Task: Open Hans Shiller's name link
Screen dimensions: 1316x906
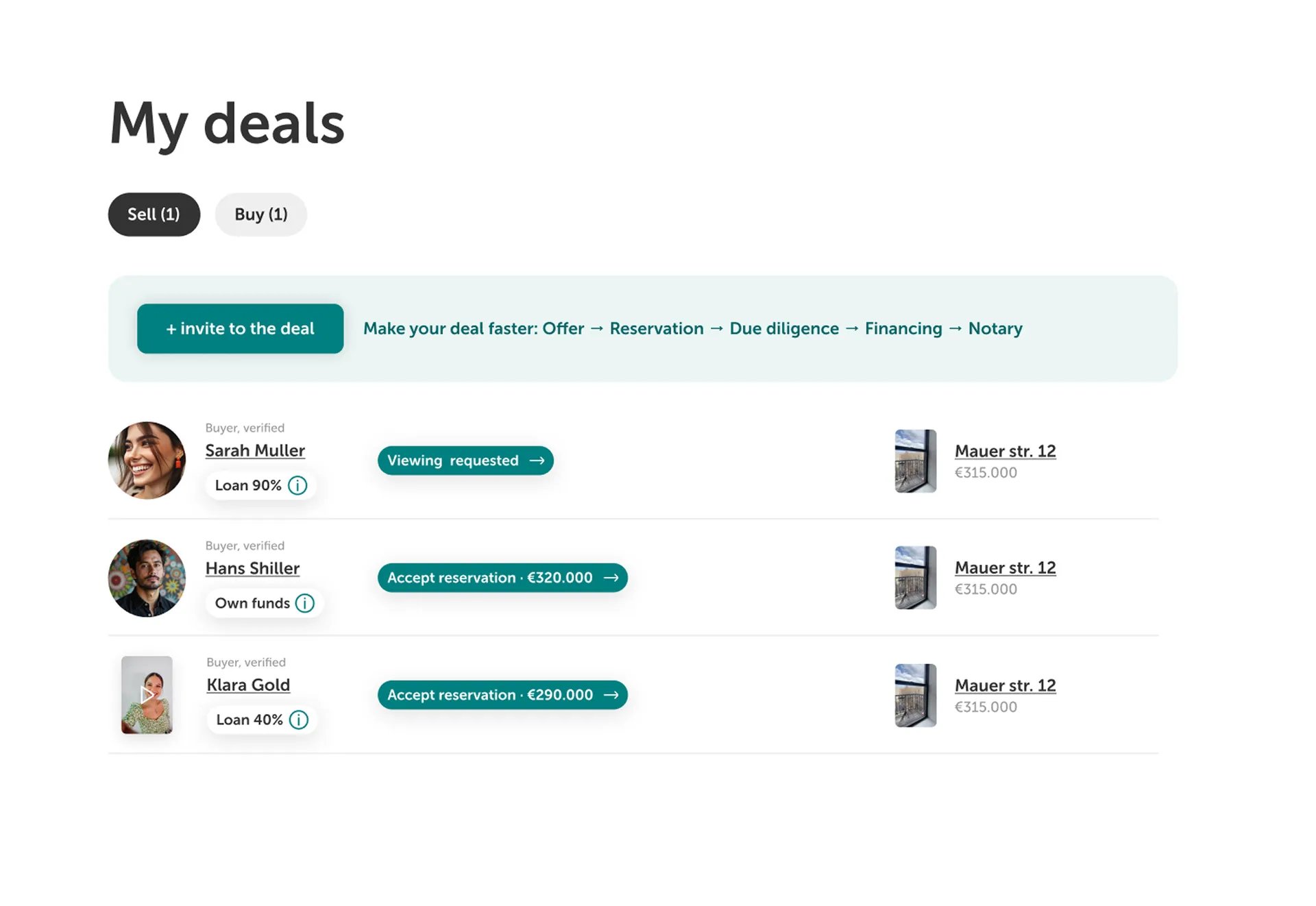Action: pyautogui.click(x=252, y=568)
